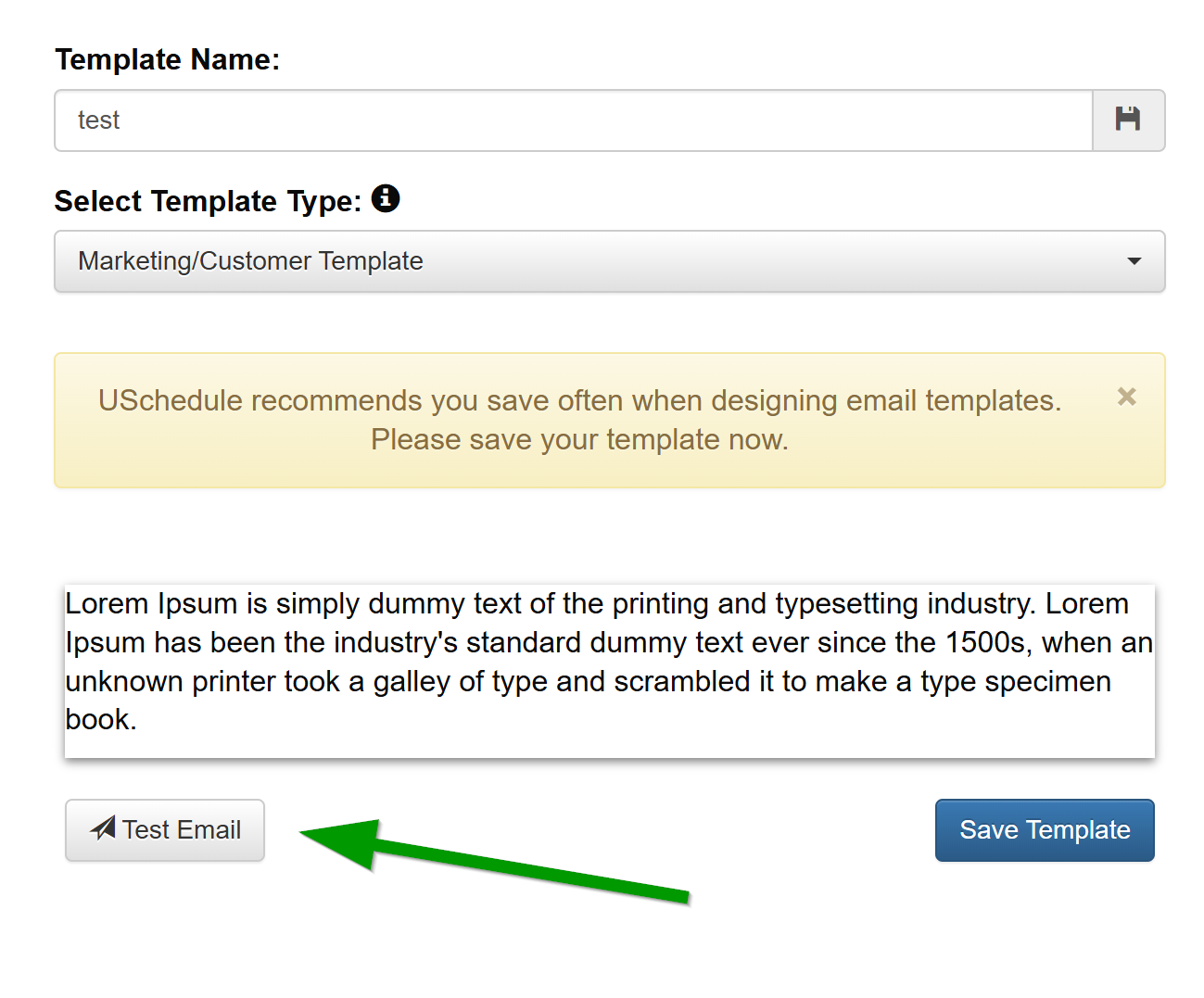Click the info icon beside Select Template Type
This screenshot has width=1204, height=998.
pos(386,198)
